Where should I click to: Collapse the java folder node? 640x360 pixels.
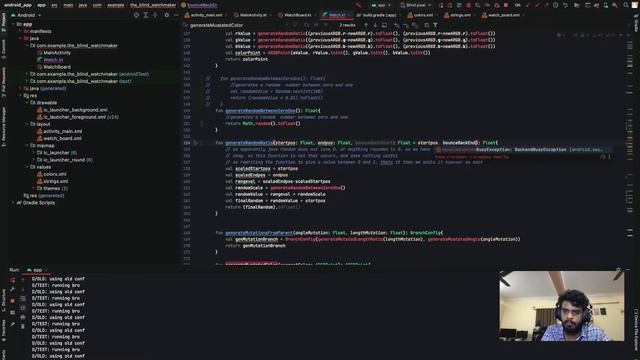click(x=20, y=38)
